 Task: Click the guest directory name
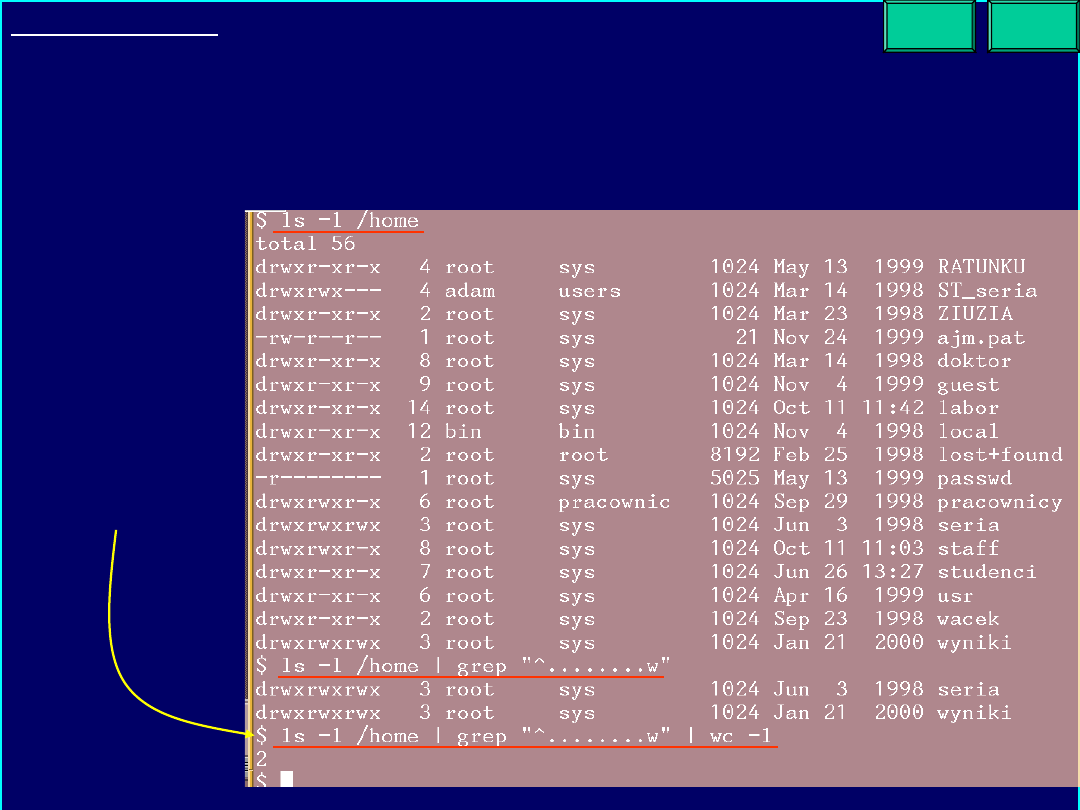pos(968,385)
